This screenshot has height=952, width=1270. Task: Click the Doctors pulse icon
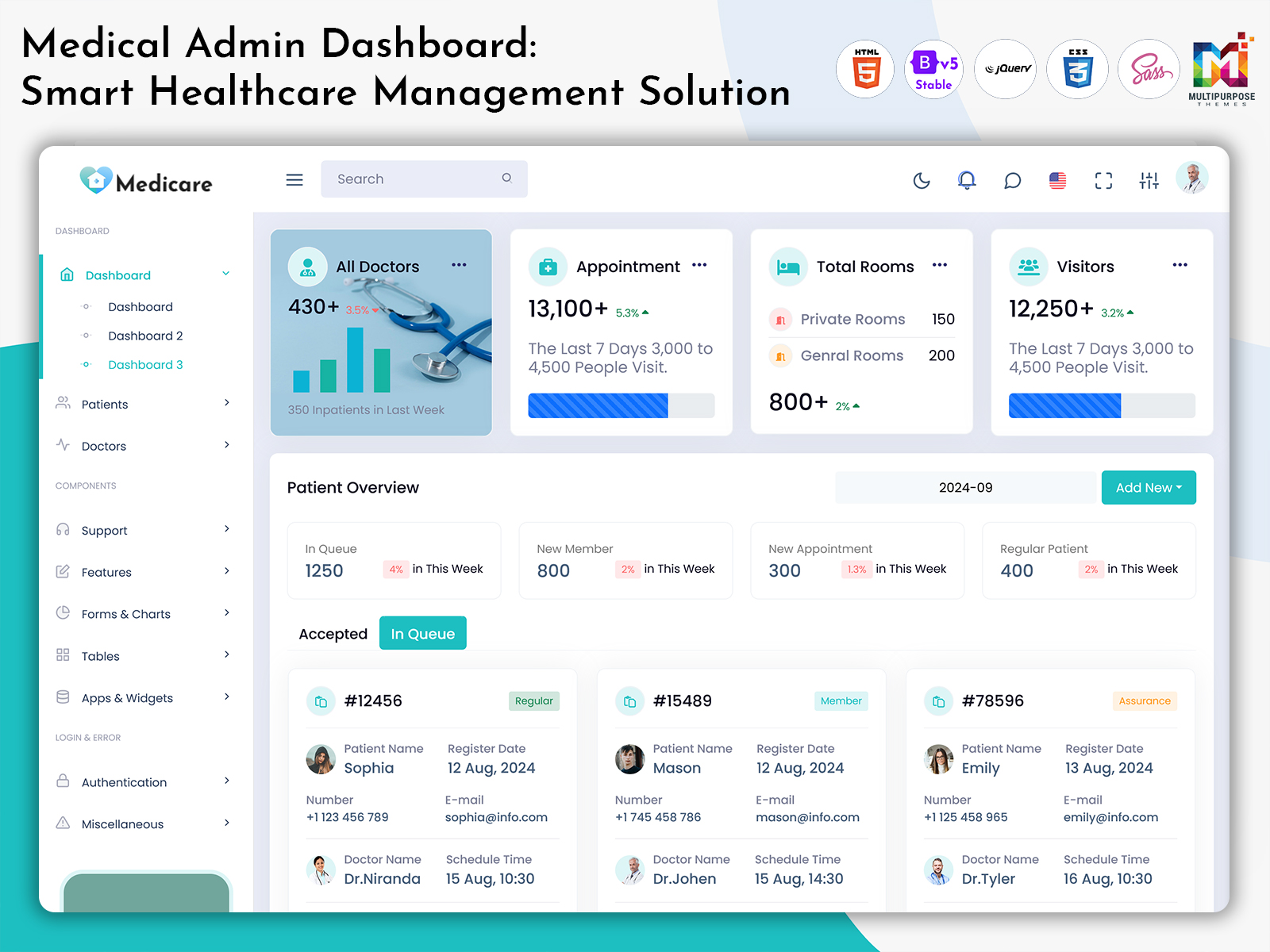point(63,445)
